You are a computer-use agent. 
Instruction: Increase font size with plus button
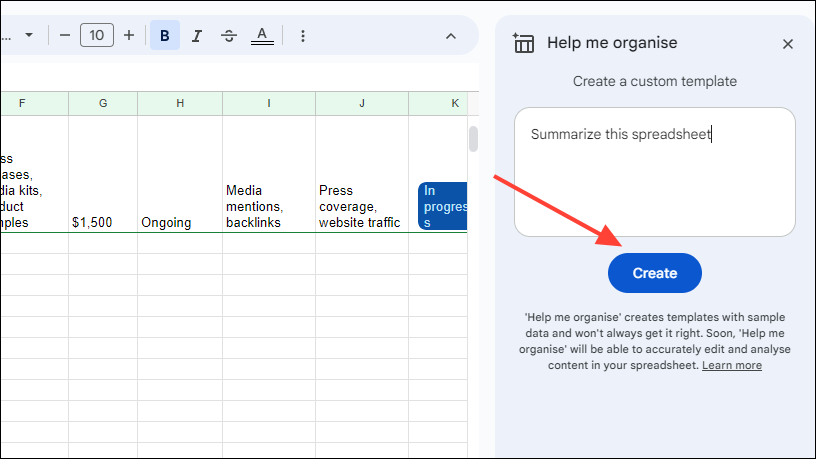(x=129, y=35)
